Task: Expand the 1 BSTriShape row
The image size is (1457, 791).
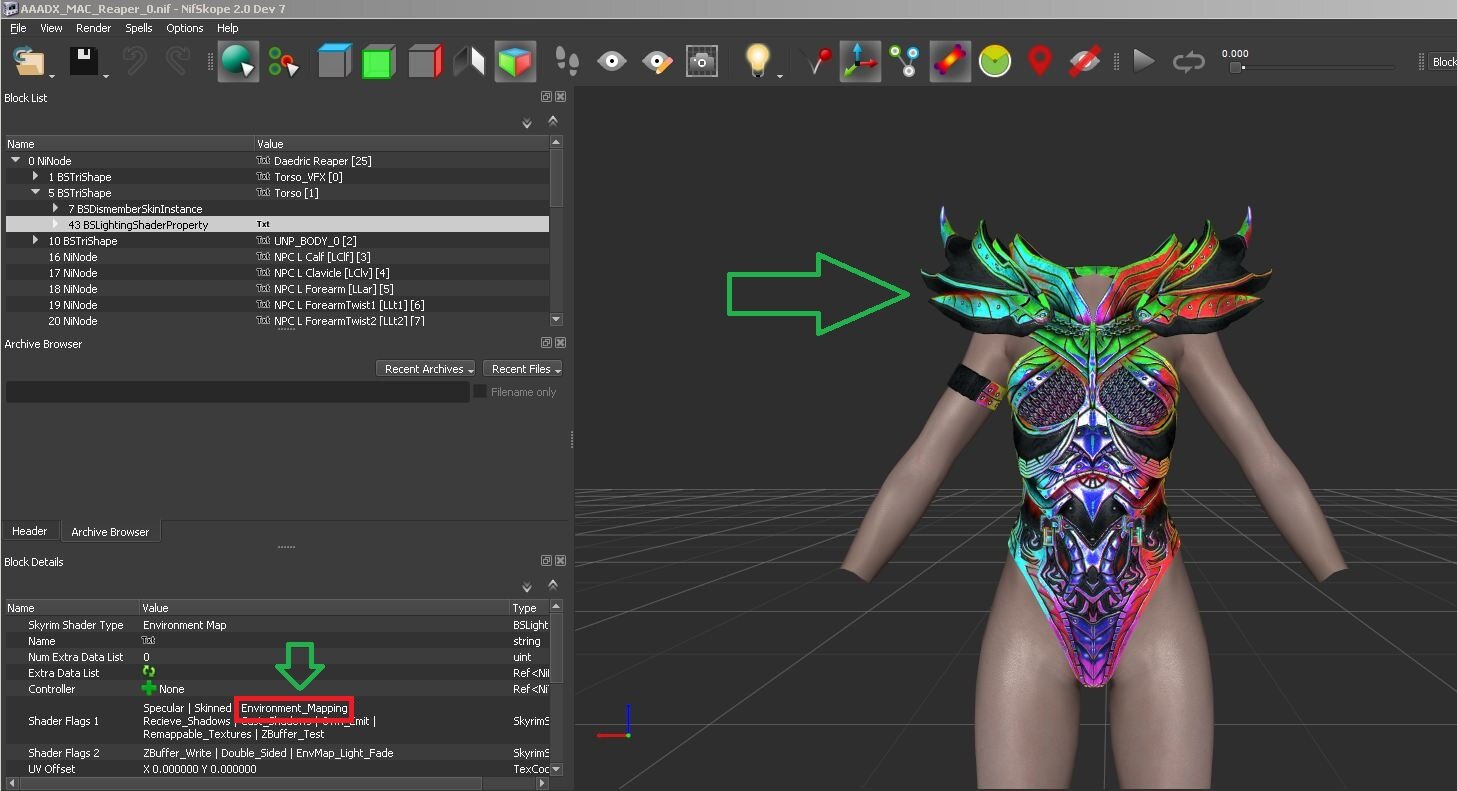Action: tap(36, 176)
